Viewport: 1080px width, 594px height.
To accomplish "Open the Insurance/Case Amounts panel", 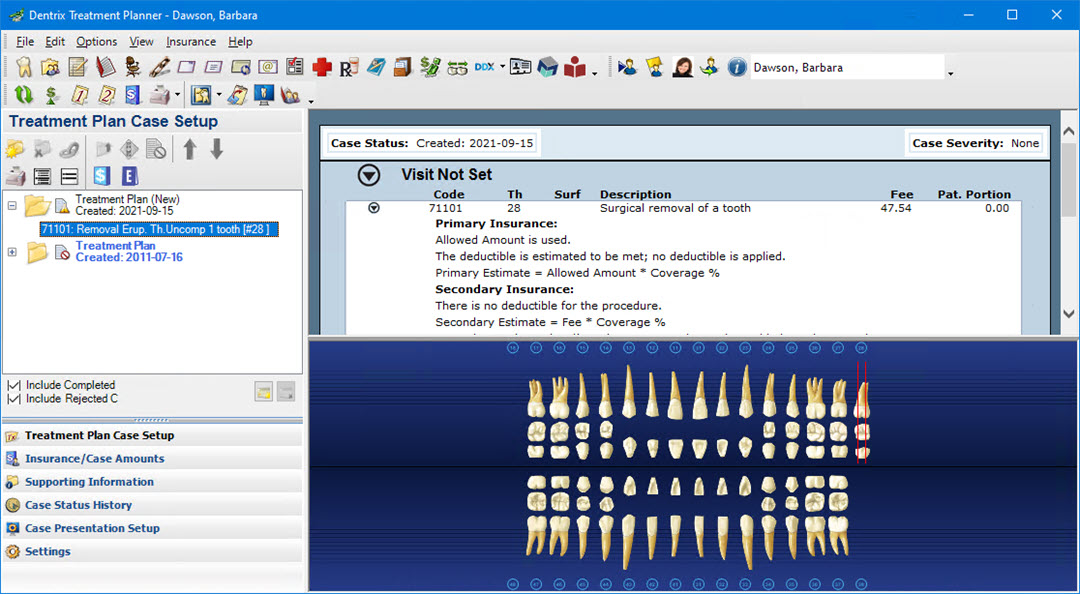I will 94,459.
